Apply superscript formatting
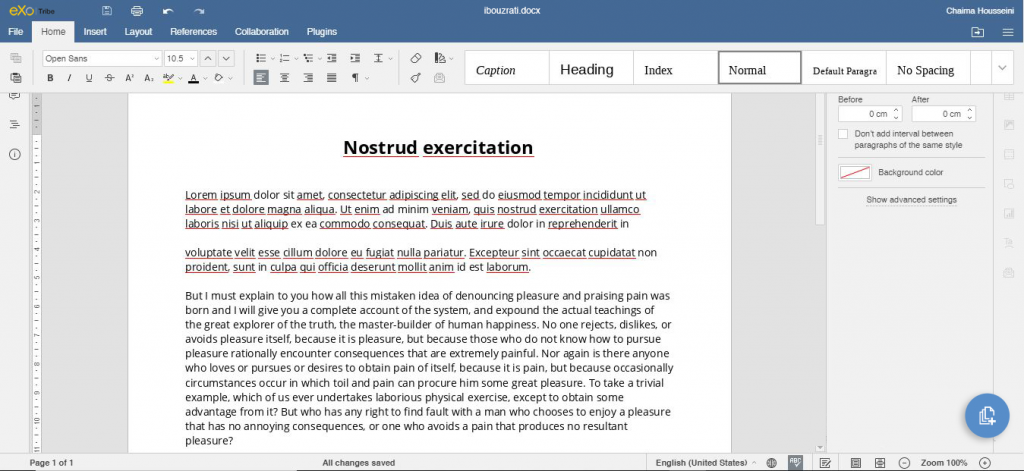 pyautogui.click(x=129, y=78)
